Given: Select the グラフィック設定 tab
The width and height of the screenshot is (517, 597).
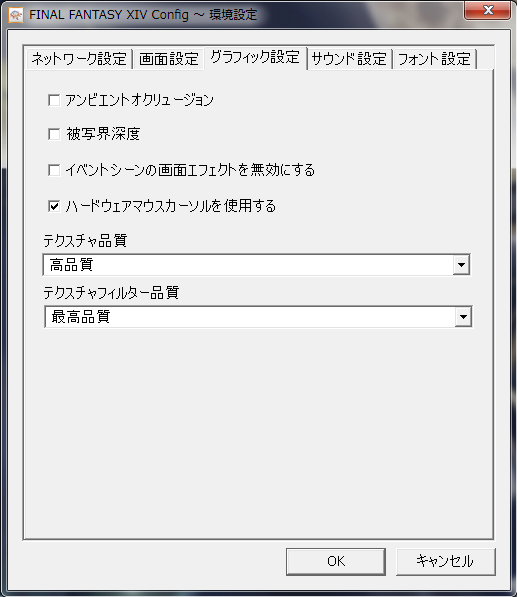Looking at the screenshot, I should (255, 57).
